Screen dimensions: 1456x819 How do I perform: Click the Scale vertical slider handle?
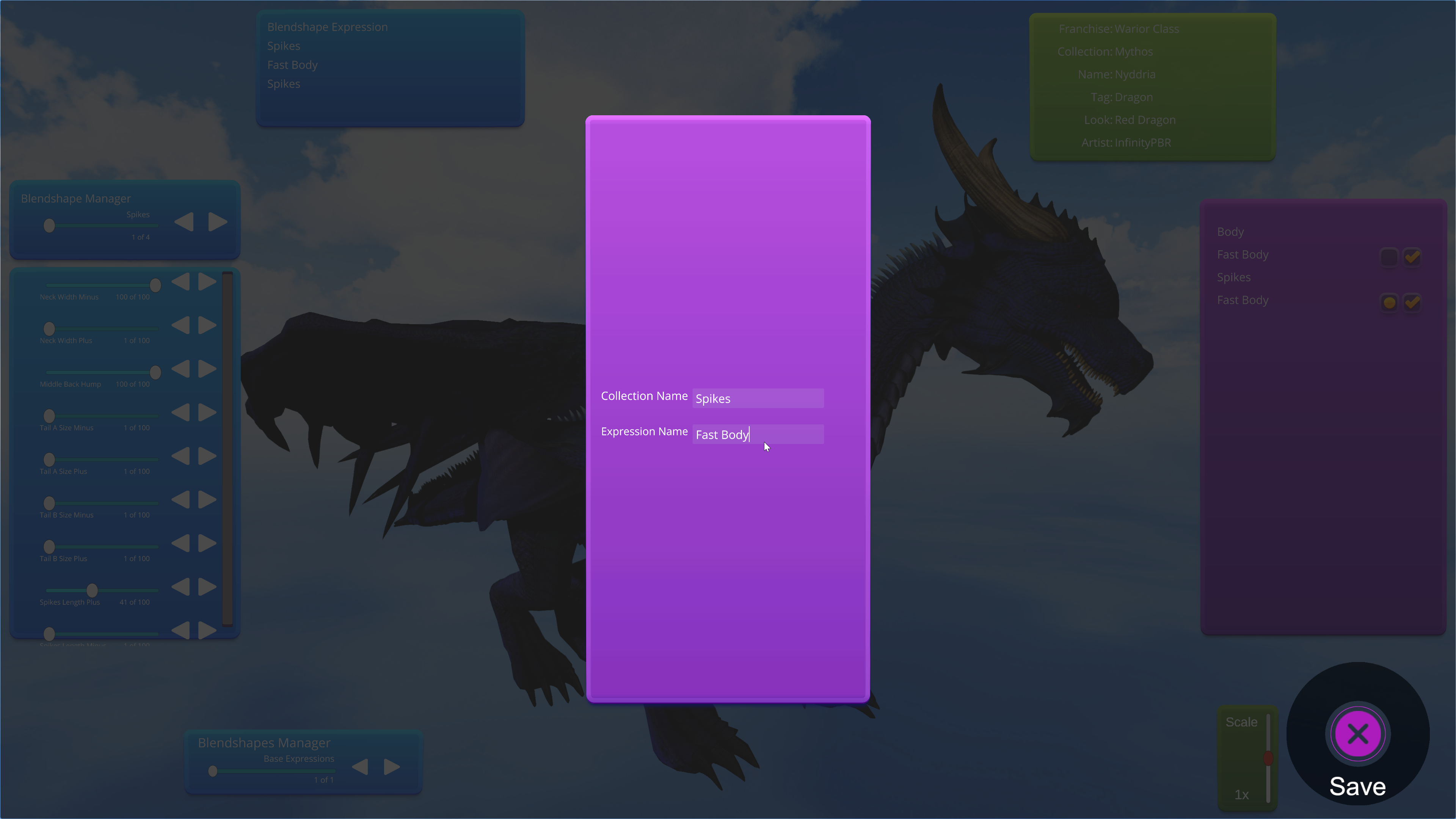click(x=1268, y=758)
